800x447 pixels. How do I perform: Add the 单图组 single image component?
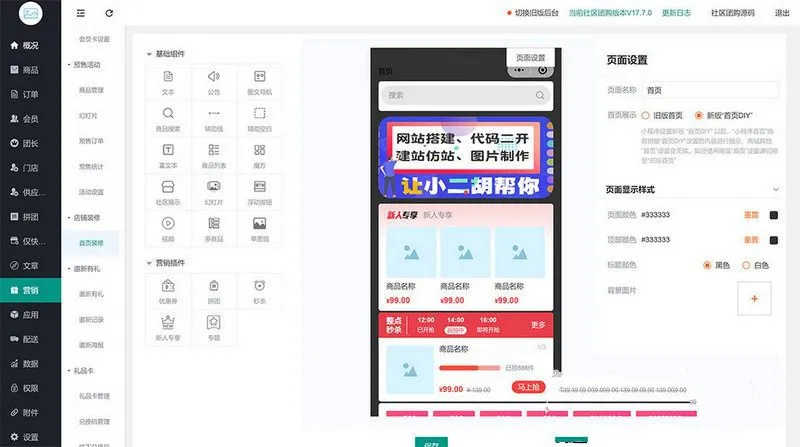[260, 230]
